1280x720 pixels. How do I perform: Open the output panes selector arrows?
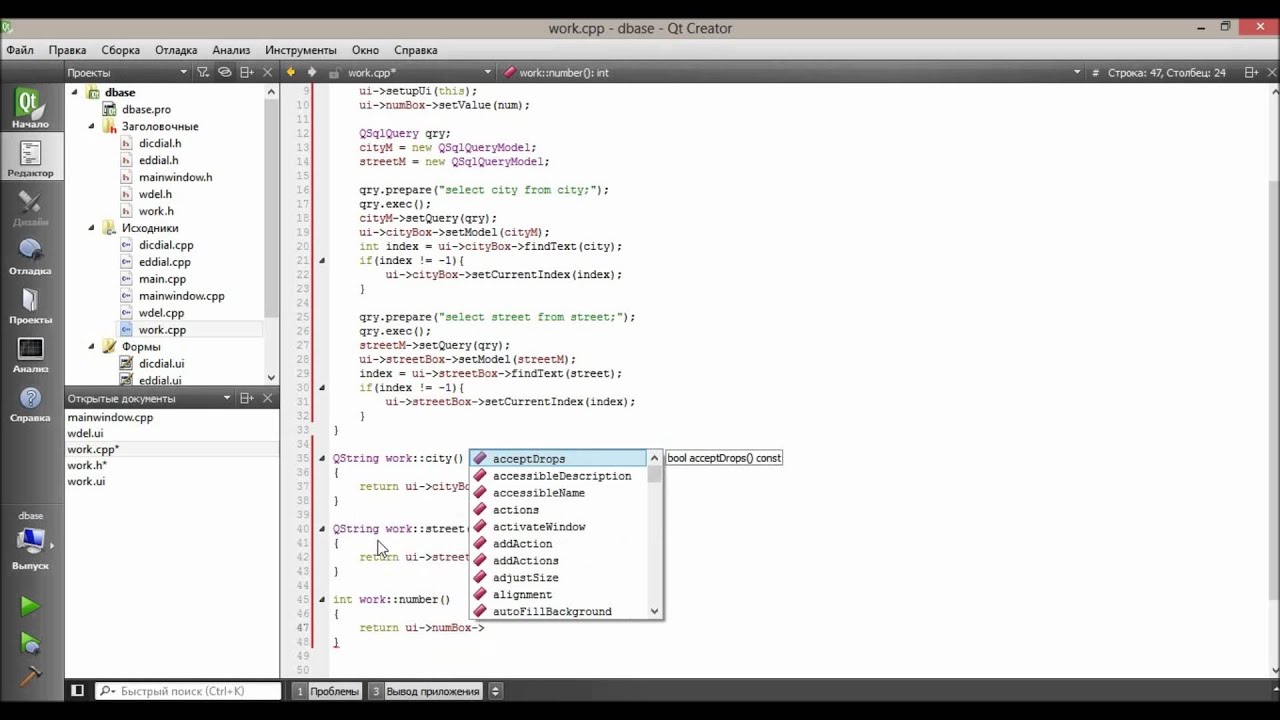click(x=494, y=691)
